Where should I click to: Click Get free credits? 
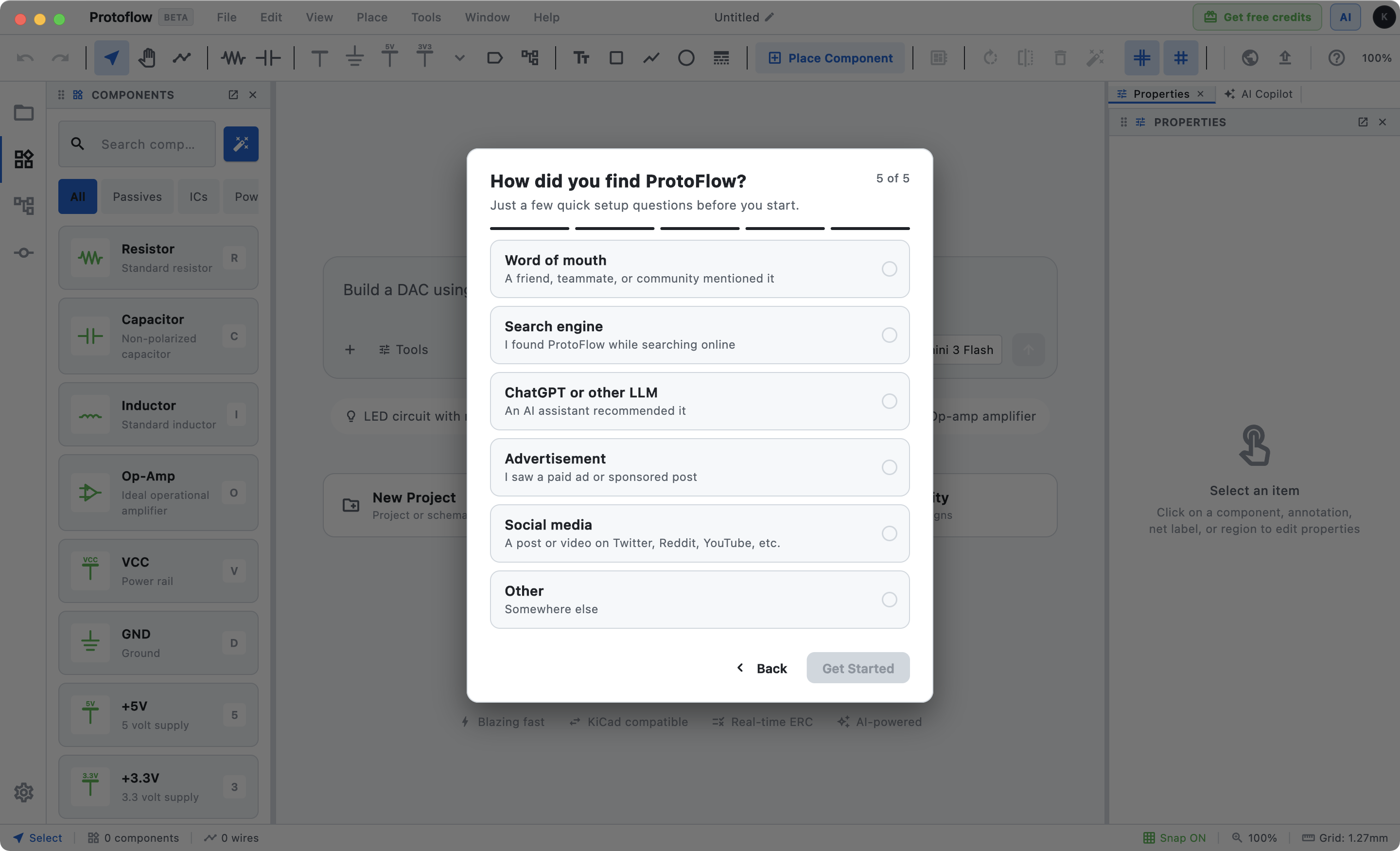(1258, 17)
